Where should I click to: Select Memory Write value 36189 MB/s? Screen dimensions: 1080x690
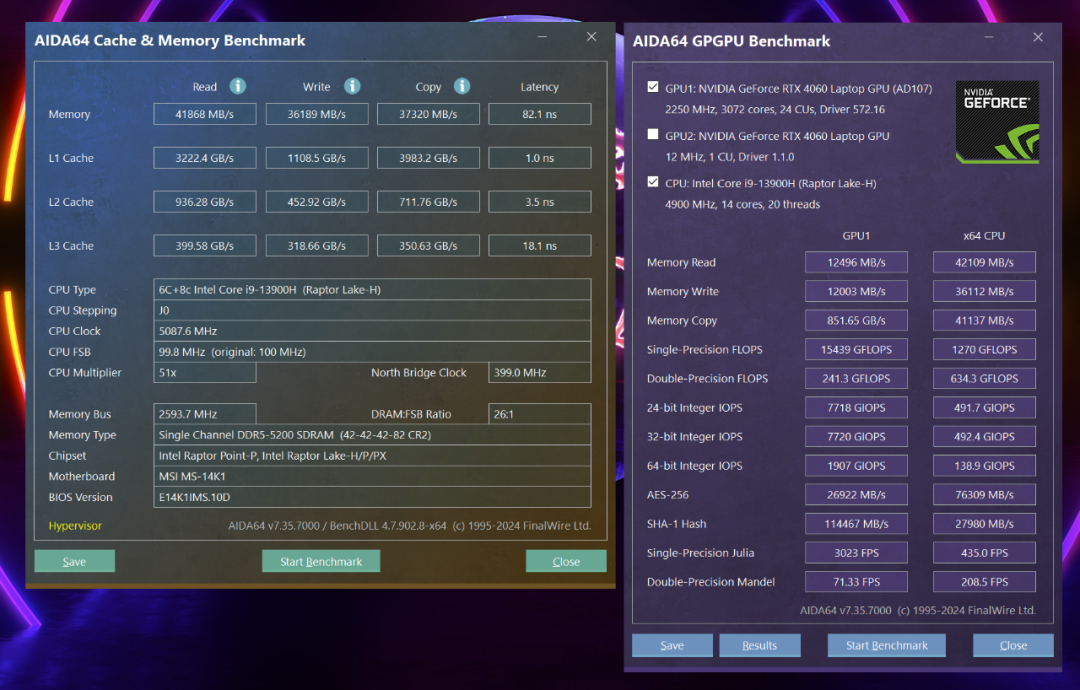coord(317,114)
